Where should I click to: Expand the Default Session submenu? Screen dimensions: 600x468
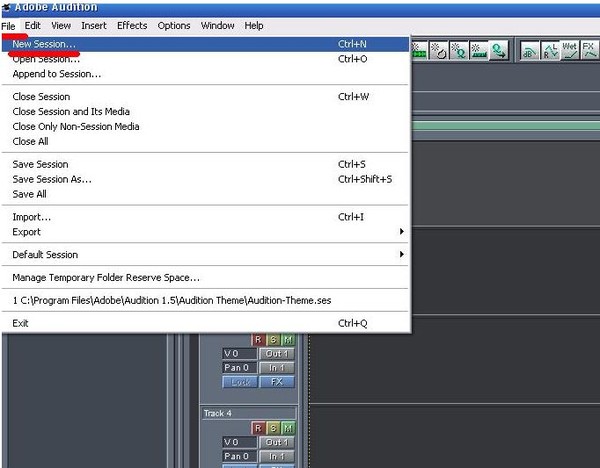(x=206, y=254)
